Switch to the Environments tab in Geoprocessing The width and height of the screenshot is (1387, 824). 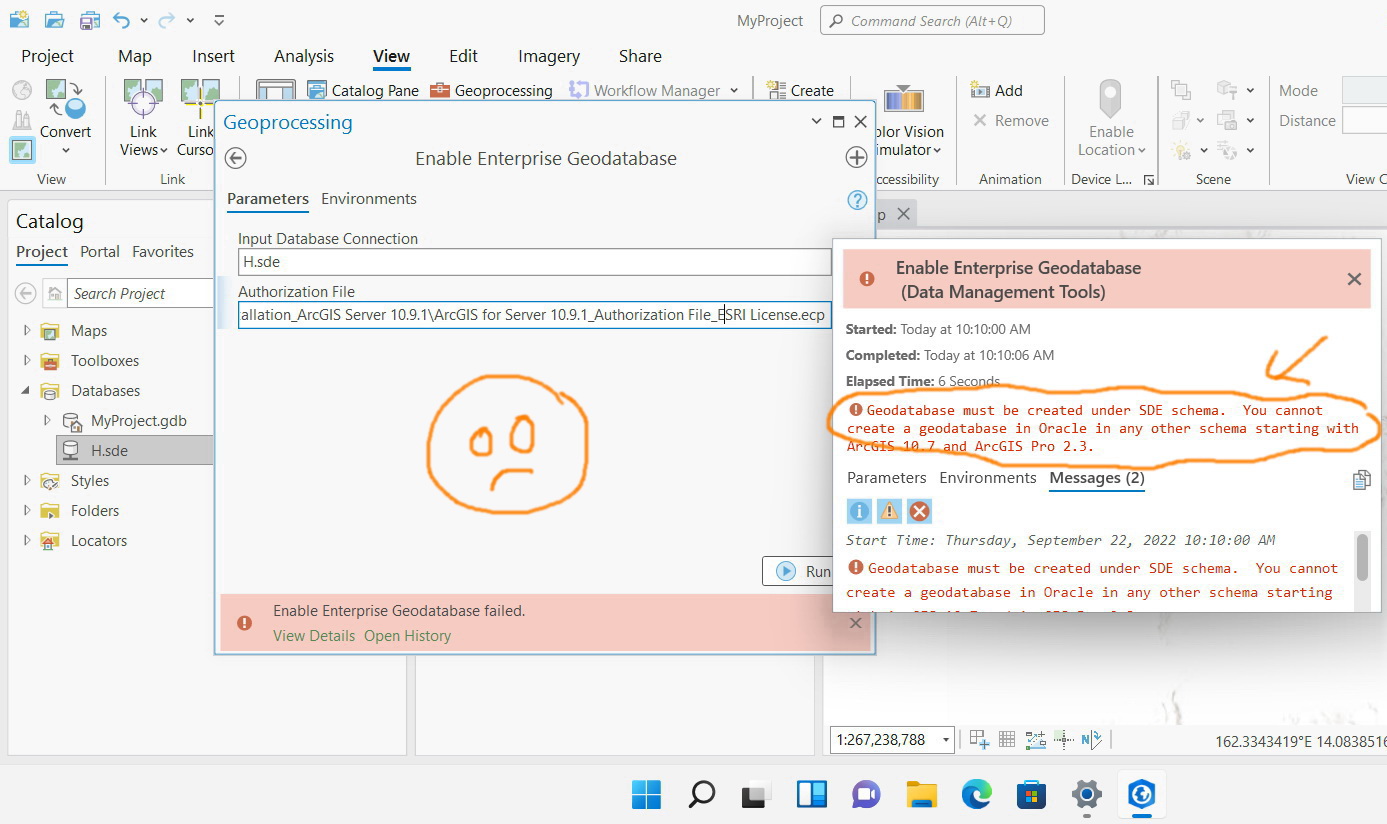[x=369, y=199]
